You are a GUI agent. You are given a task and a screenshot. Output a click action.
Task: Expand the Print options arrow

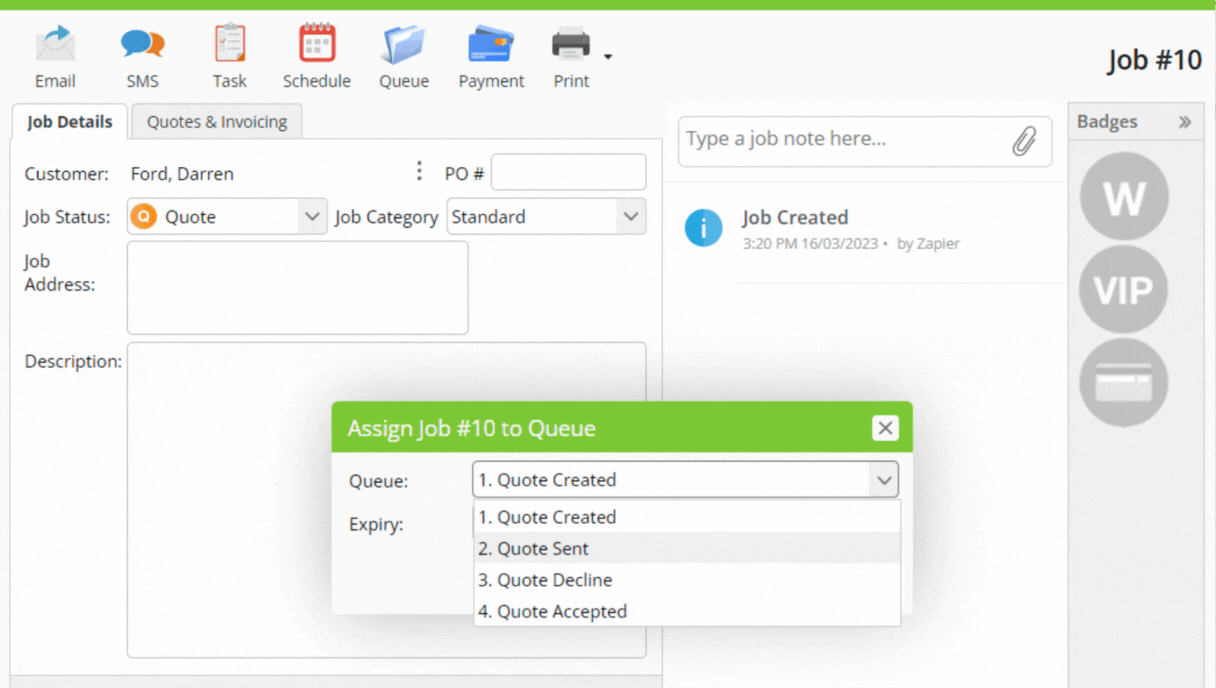pyautogui.click(x=608, y=56)
